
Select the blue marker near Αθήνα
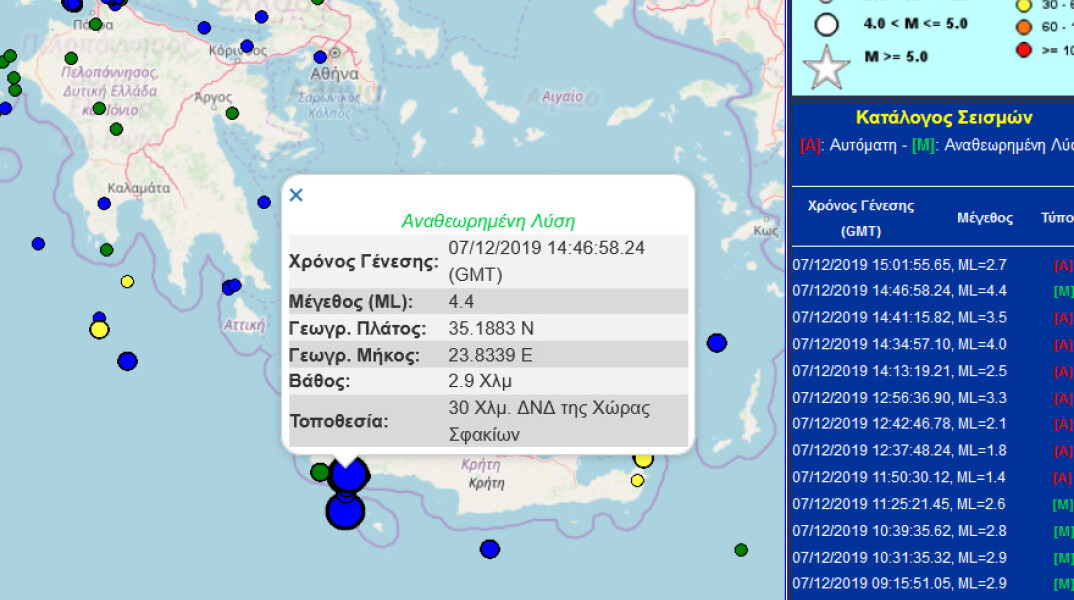[320, 57]
